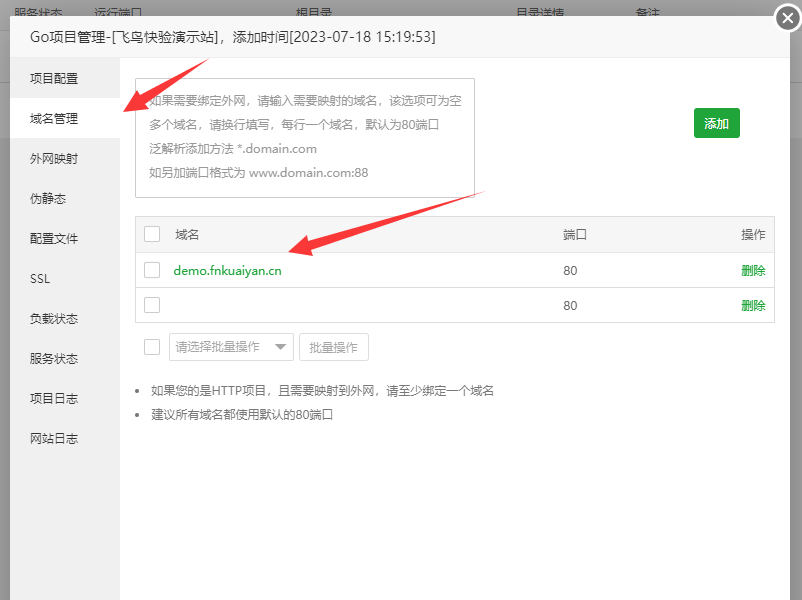Show the 项目日志 tab
Screen dimensions: 802x600
pyautogui.click(x=54, y=398)
